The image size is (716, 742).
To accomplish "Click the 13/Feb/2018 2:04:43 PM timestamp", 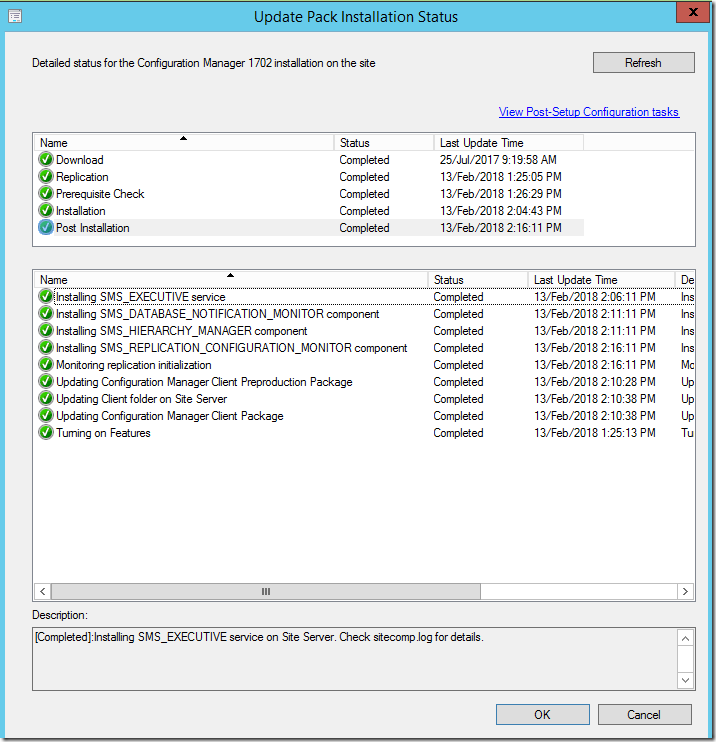I will coord(501,211).
